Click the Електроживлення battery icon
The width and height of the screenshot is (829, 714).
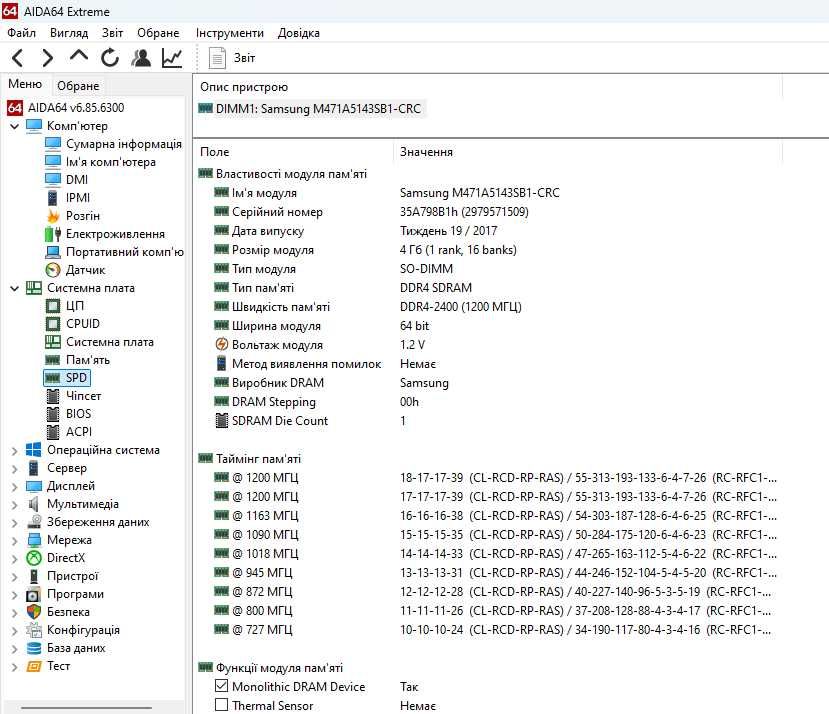[x=53, y=234]
